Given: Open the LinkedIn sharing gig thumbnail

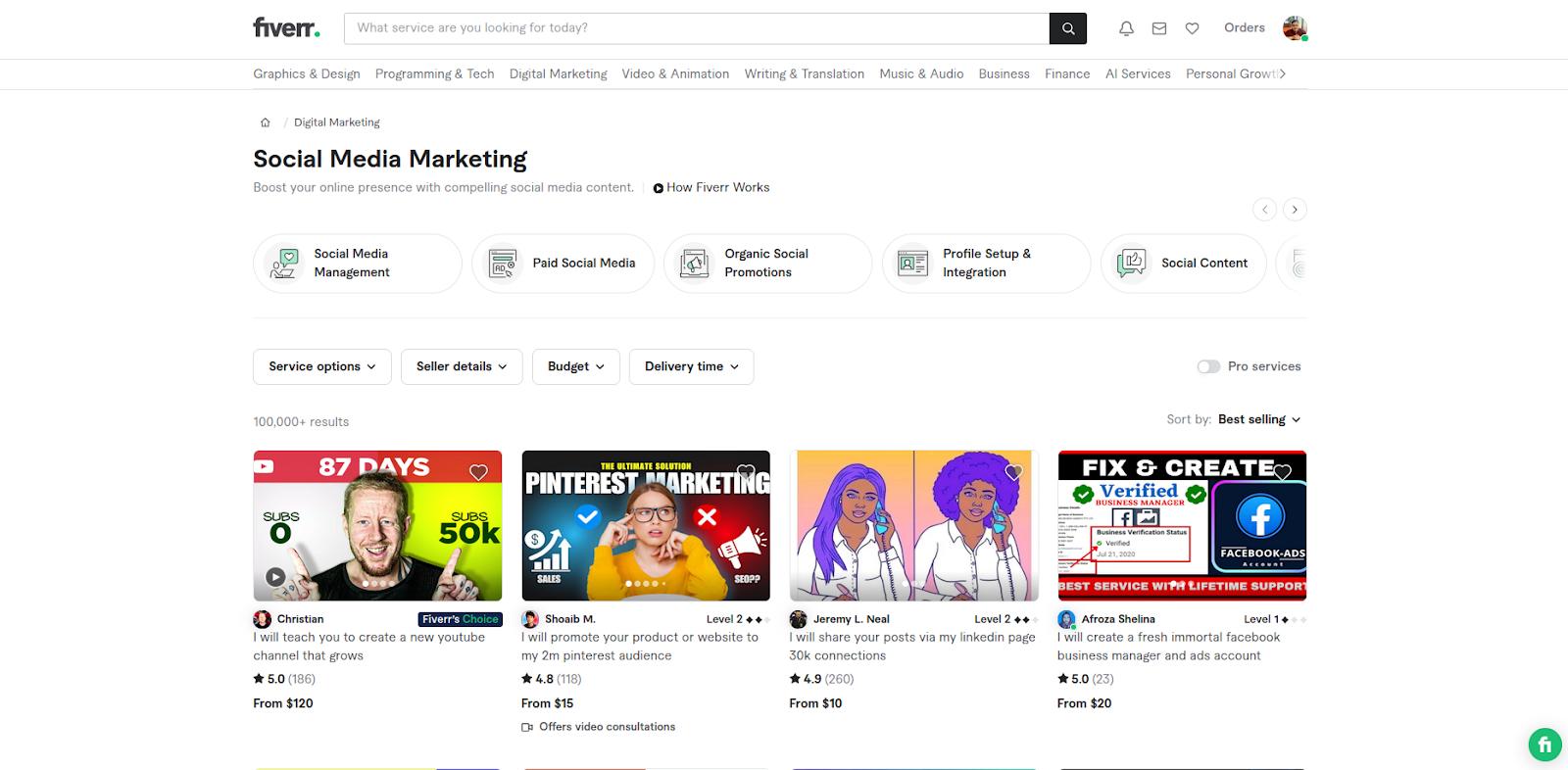Looking at the screenshot, I should [914, 526].
